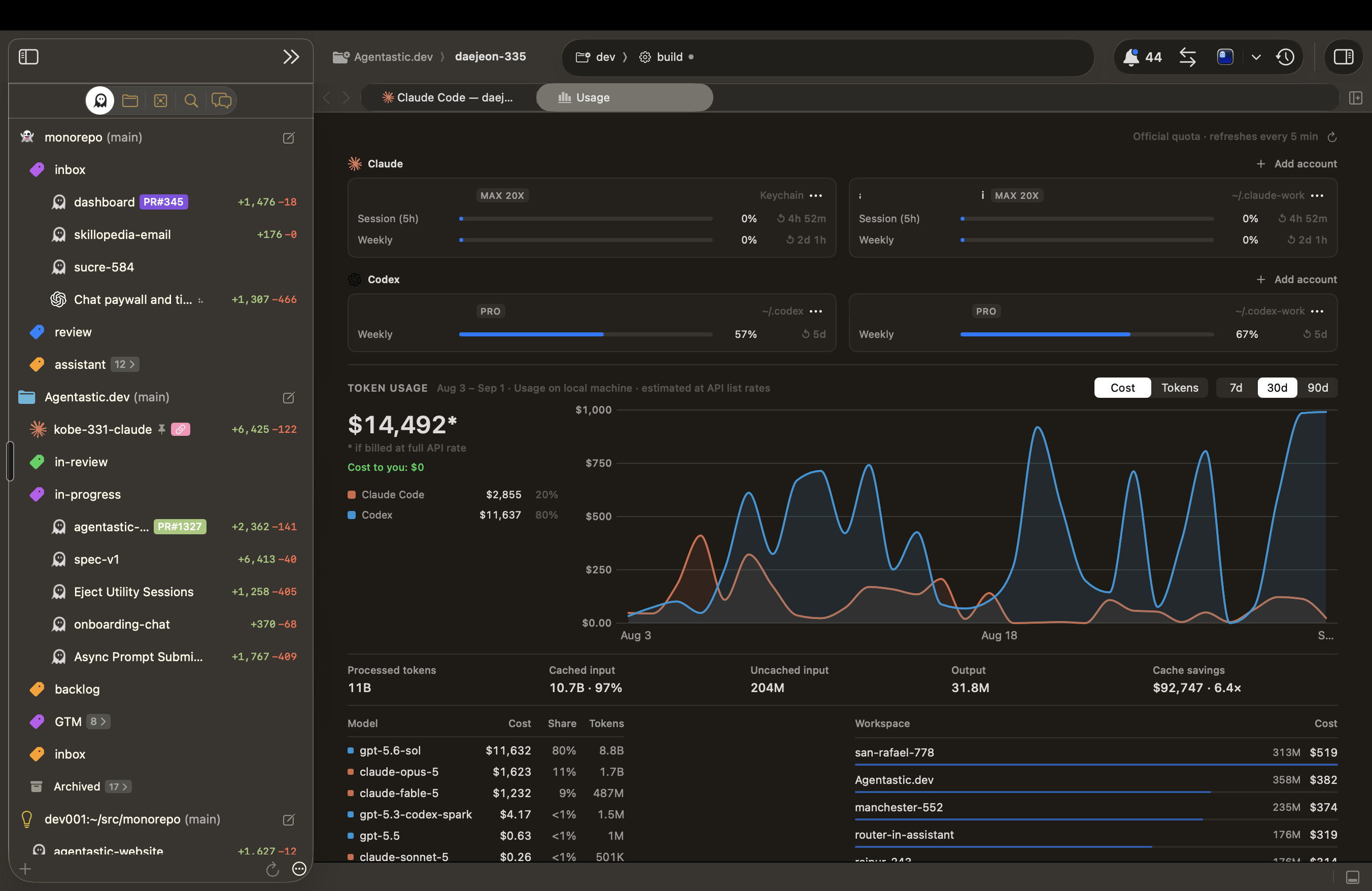Select the 7d time range
Screen dimensions: 1372x891
(1236, 388)
